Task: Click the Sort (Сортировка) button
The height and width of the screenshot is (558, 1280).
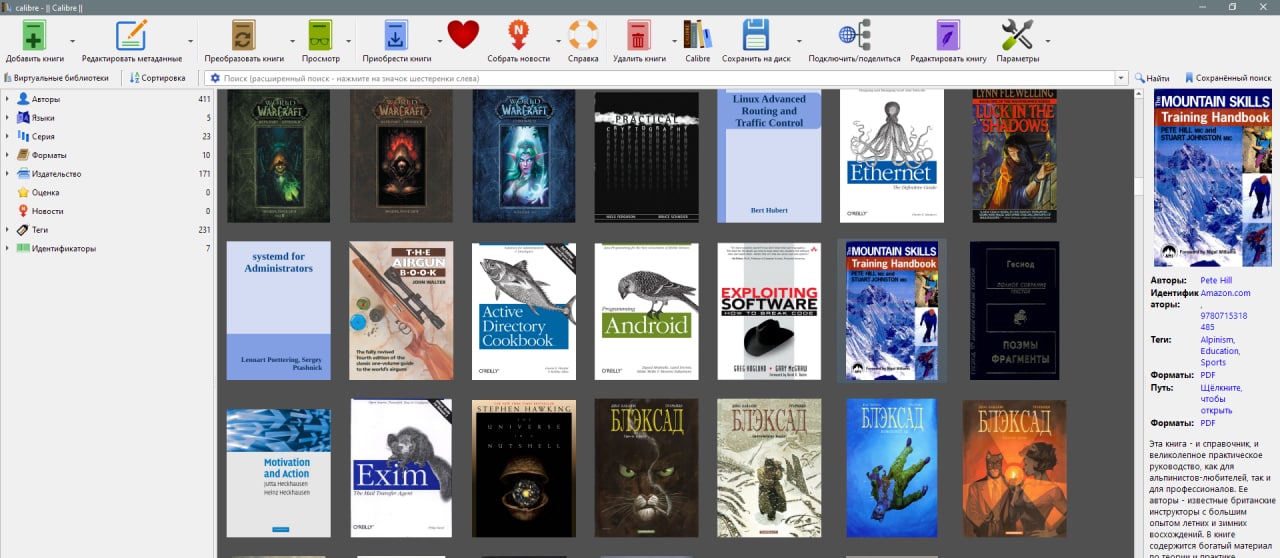Action: [157, 78]
